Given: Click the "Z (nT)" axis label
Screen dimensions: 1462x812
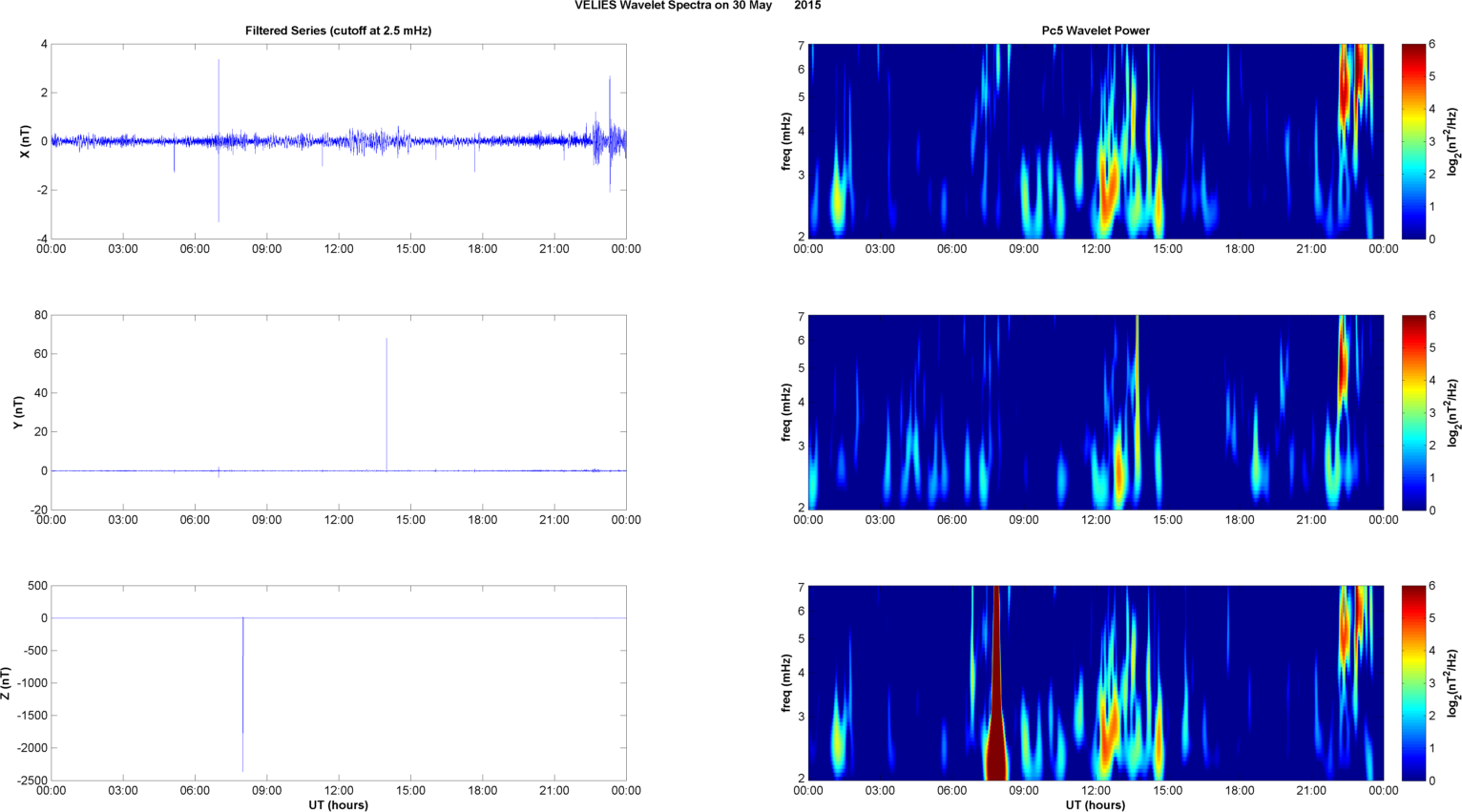Looking at the screenshot, I should pos(7,683).
